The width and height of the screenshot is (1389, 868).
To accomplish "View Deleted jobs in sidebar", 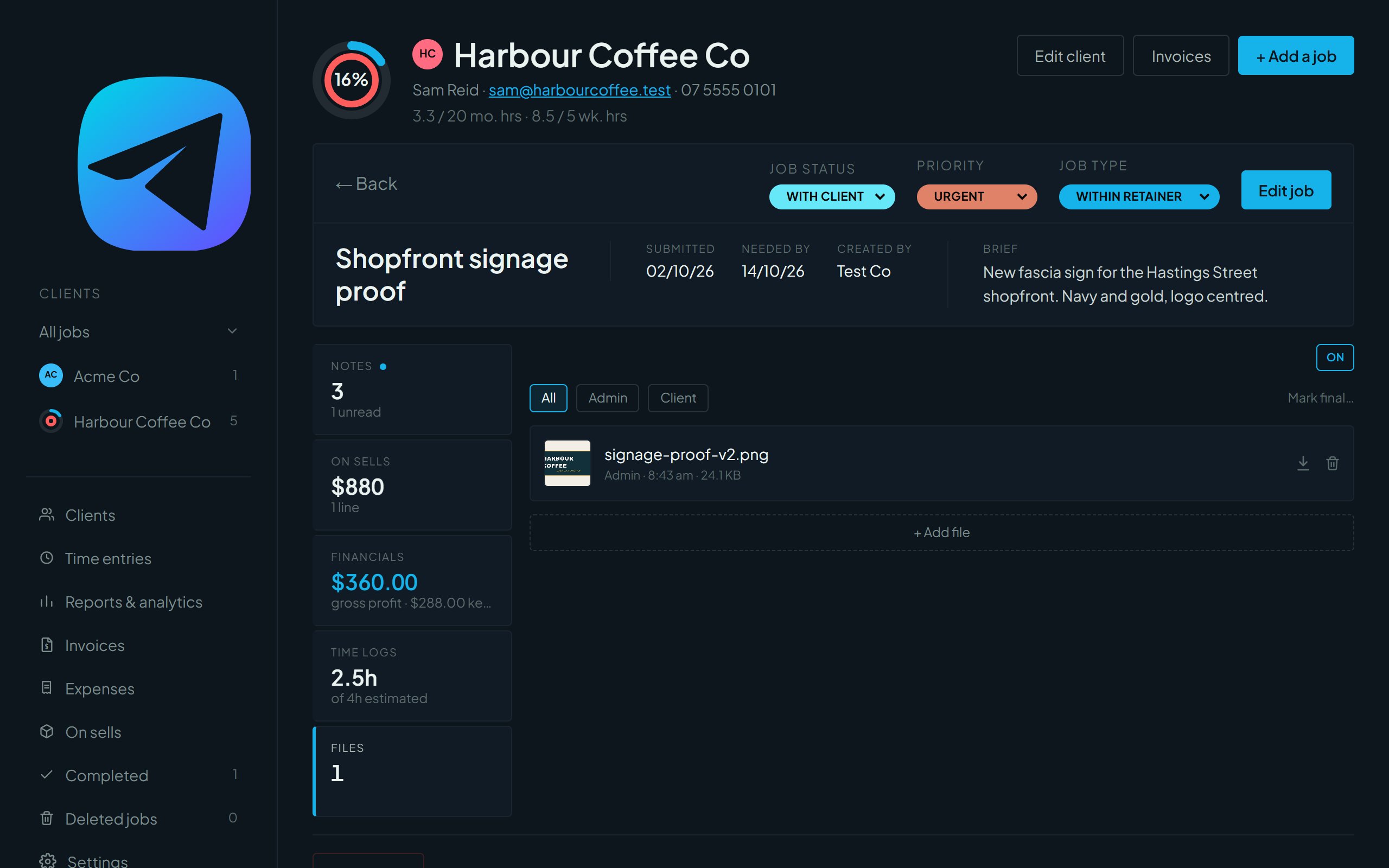I will pyautogui.click(x=111, y=819).
